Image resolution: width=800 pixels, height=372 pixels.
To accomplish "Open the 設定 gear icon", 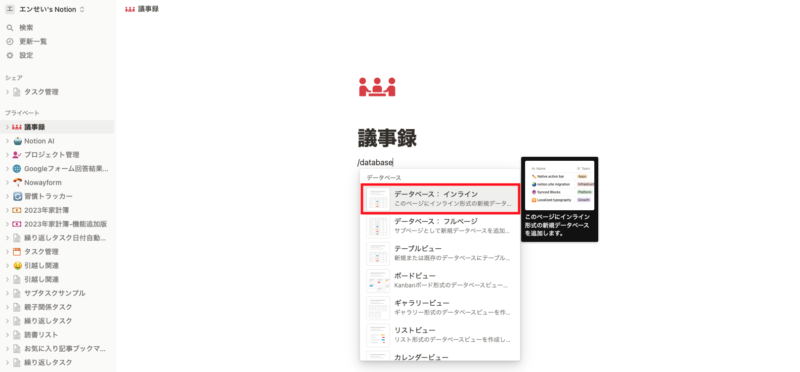I will click(10, 55).
